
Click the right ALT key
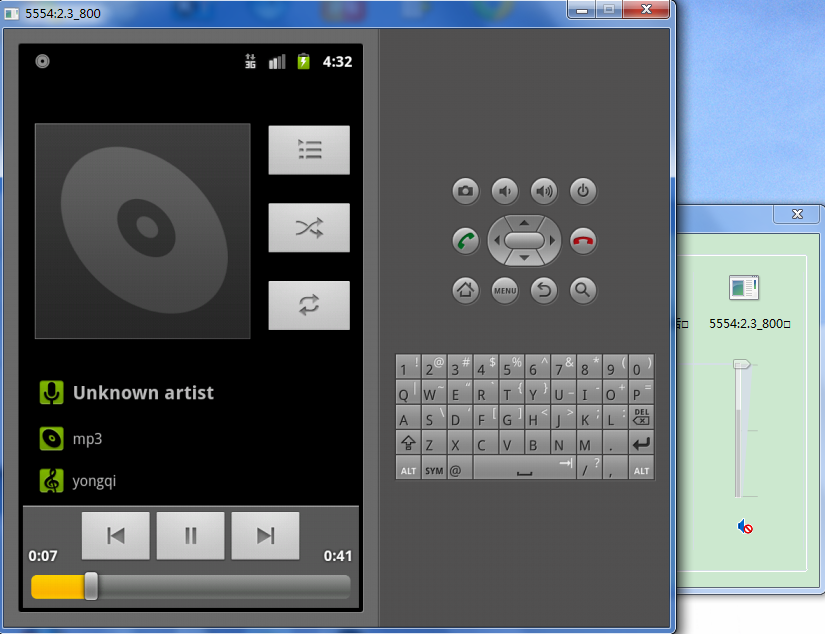click(x=641, y=468)
